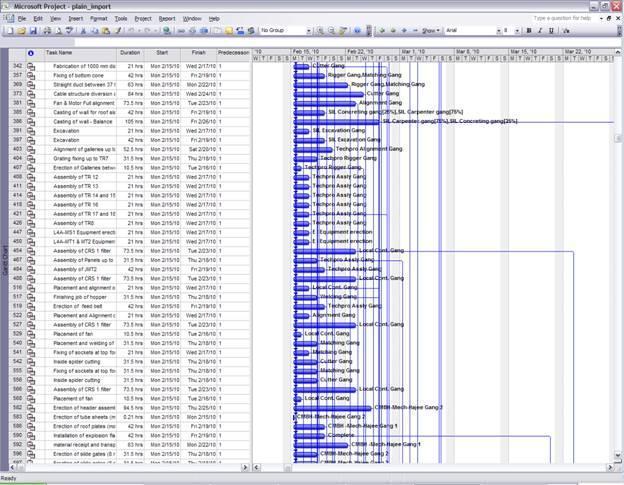The height and width of the screenshot is (485, 624).
Task: Toggle Bold formatting
Action: click(528, 31)
